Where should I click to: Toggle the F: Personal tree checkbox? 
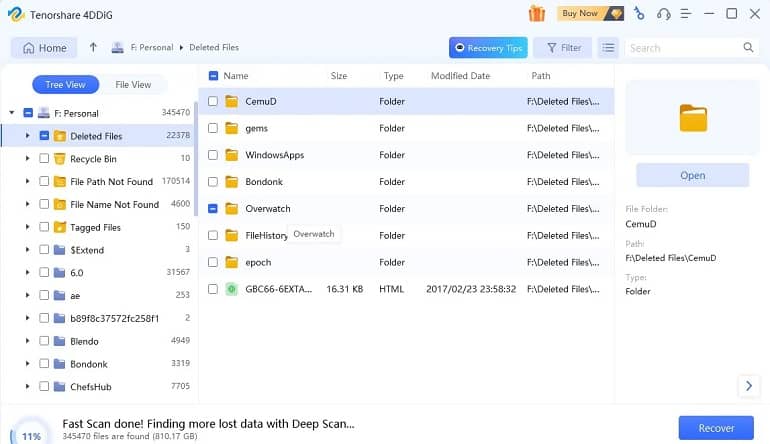click(x=28, y=113)
